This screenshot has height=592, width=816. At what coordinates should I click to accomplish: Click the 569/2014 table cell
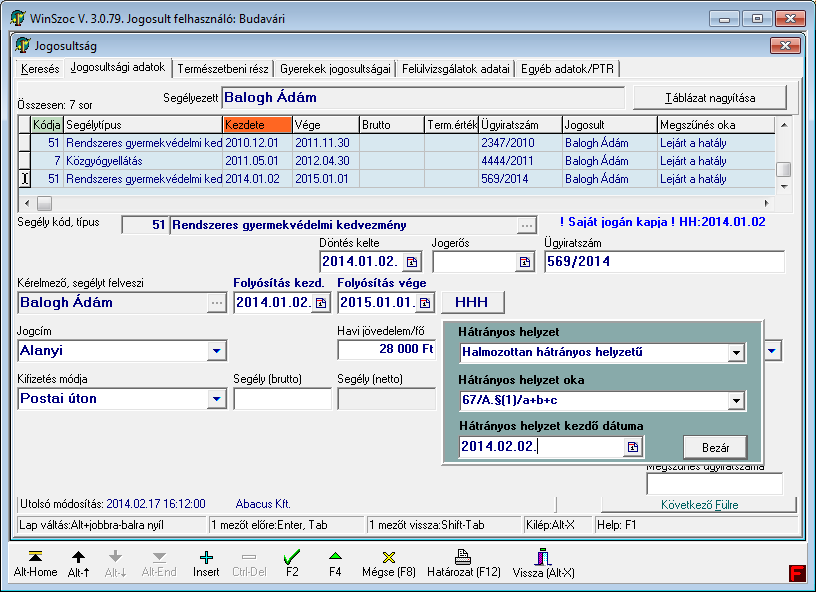tap(520, 179)
